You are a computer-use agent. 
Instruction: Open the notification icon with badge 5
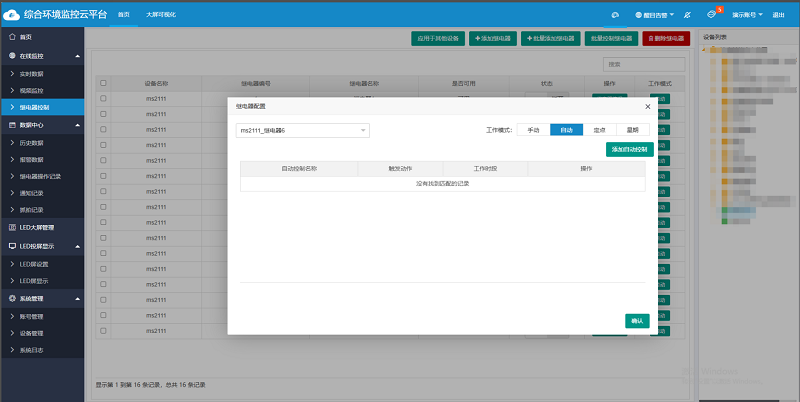711,15
